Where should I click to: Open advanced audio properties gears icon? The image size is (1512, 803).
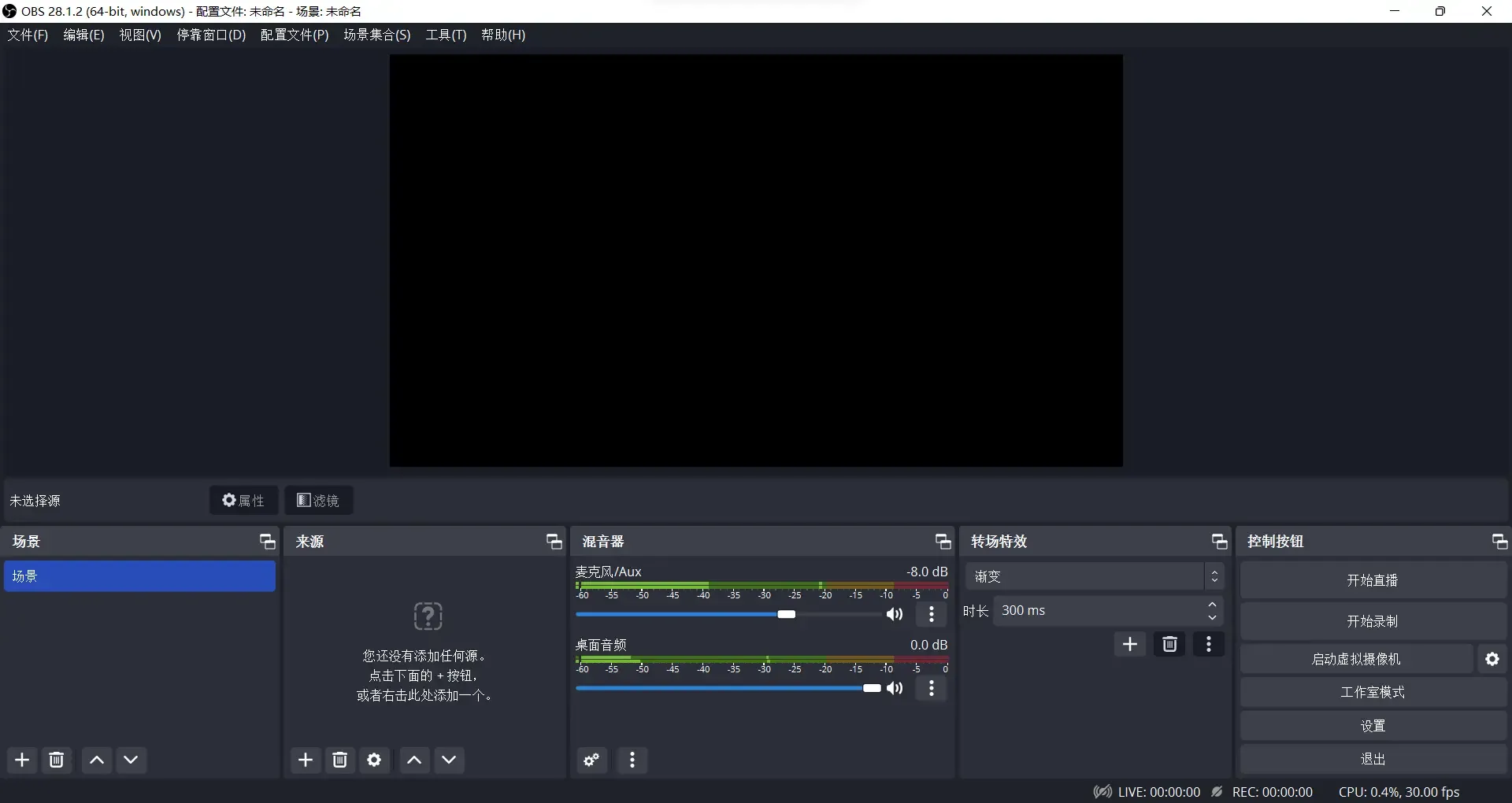(x=591, y=760)
